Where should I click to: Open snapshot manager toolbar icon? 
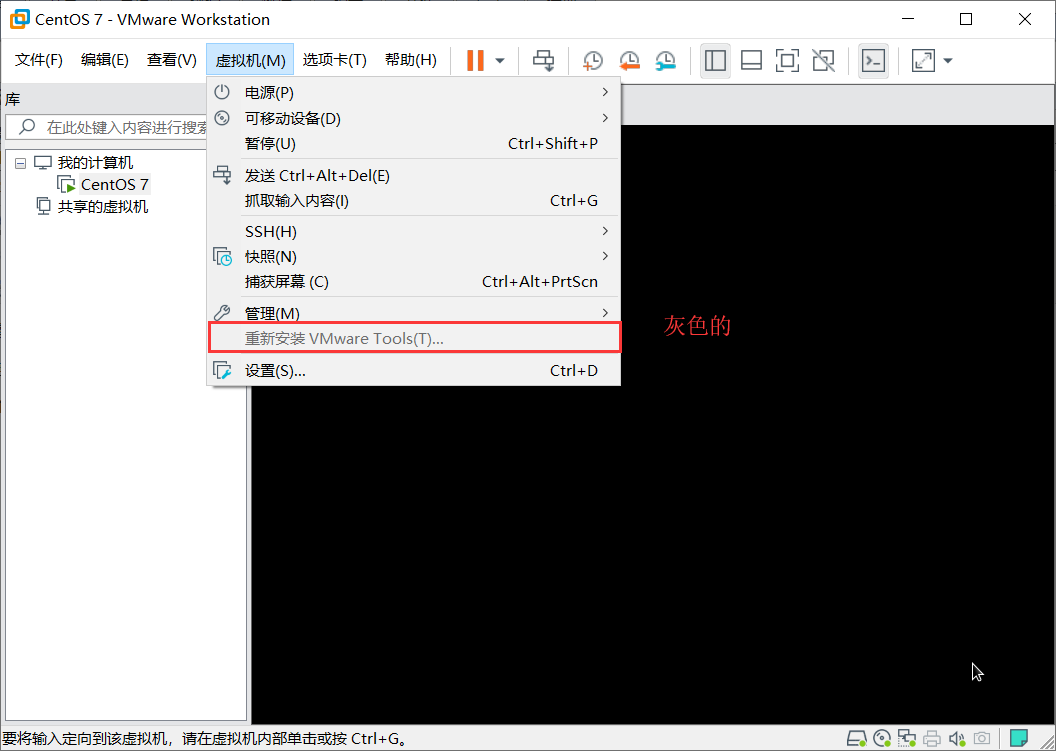click(x=665, y=61)
